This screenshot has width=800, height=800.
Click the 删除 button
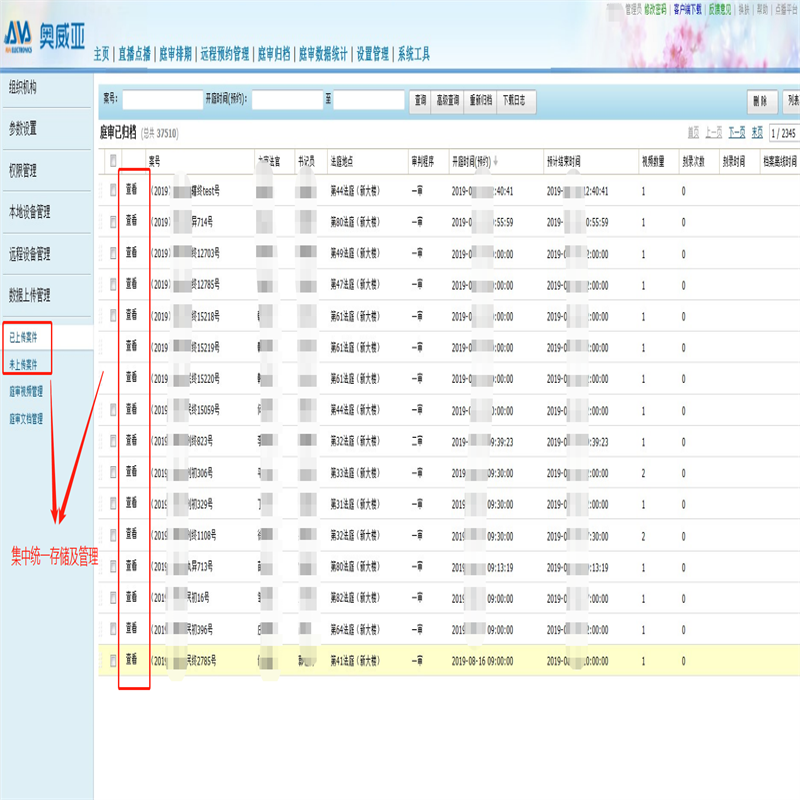coord(762,101)
